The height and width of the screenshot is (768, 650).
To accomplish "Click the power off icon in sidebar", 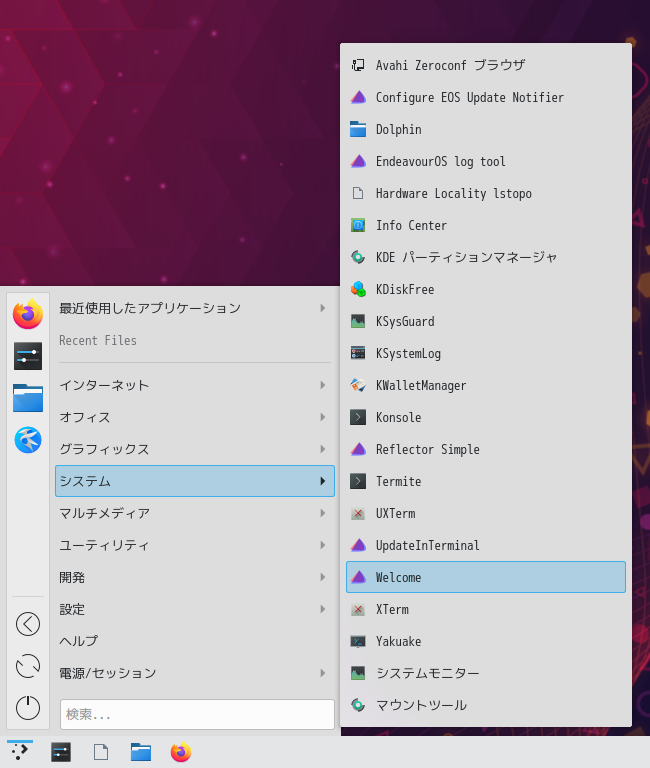I will [28, 708].
